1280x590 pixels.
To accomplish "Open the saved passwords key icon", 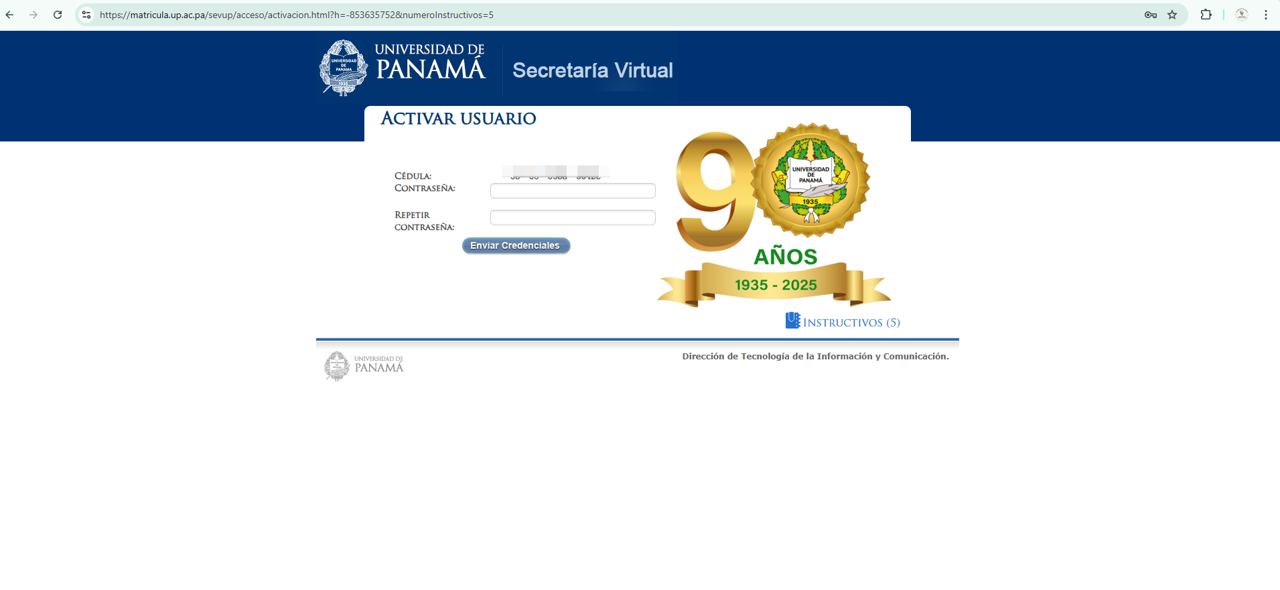I will coord(1150,15).
